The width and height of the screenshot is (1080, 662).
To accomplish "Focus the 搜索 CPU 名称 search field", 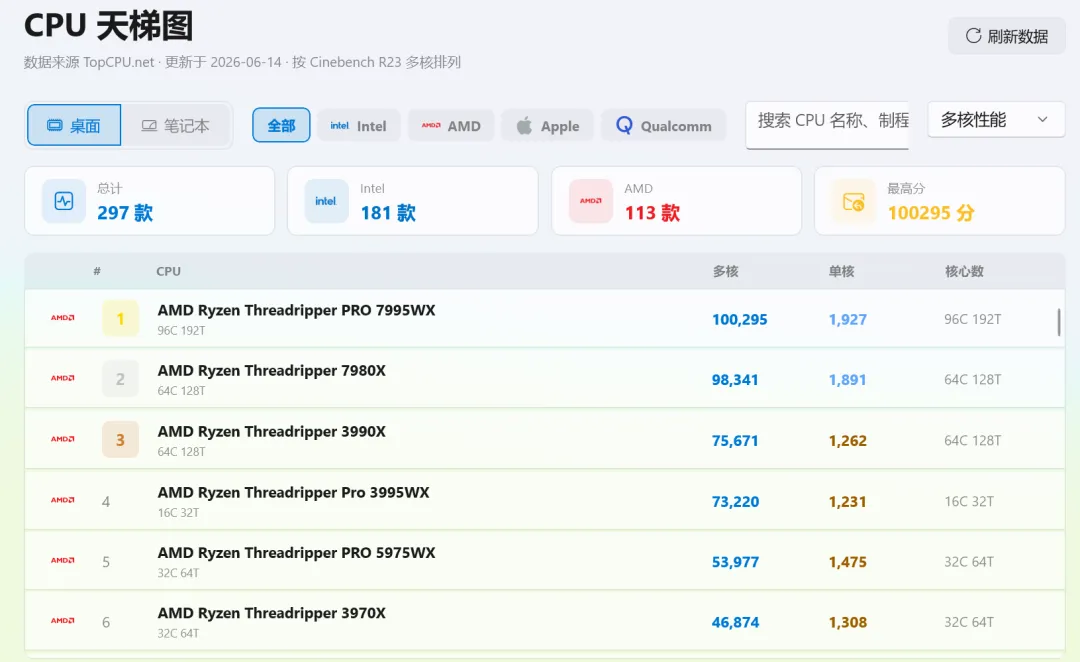I will (x=827, y=123).
